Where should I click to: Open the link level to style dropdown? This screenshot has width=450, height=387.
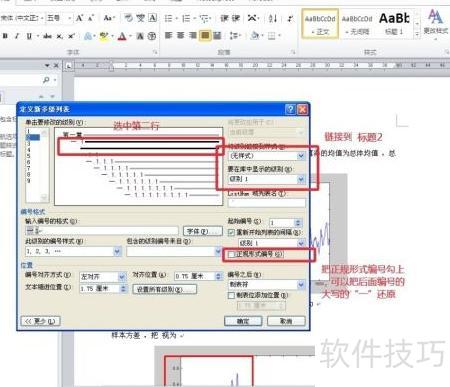coord(301,156)
